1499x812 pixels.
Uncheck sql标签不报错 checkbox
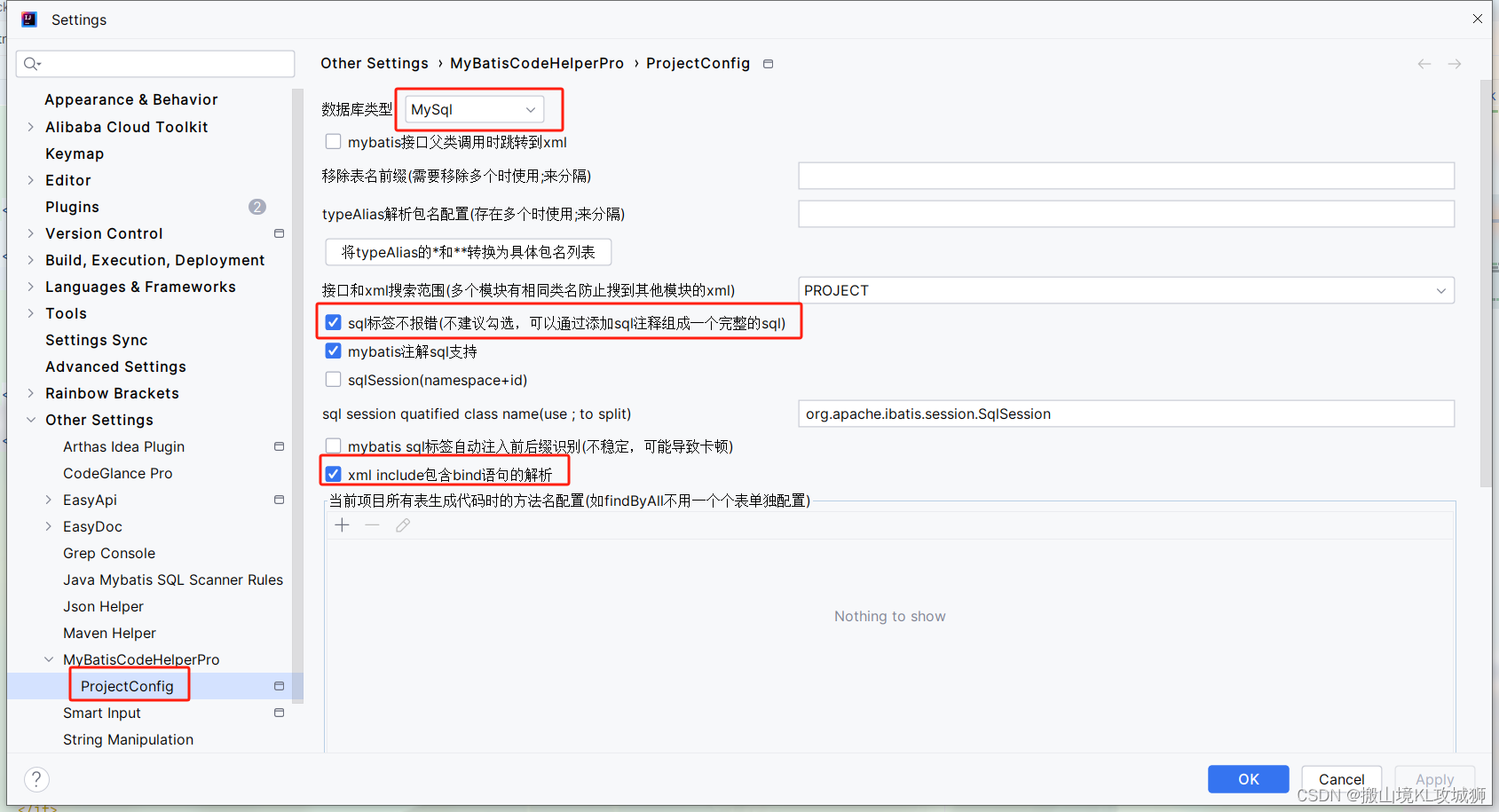[x=334, y=322]
